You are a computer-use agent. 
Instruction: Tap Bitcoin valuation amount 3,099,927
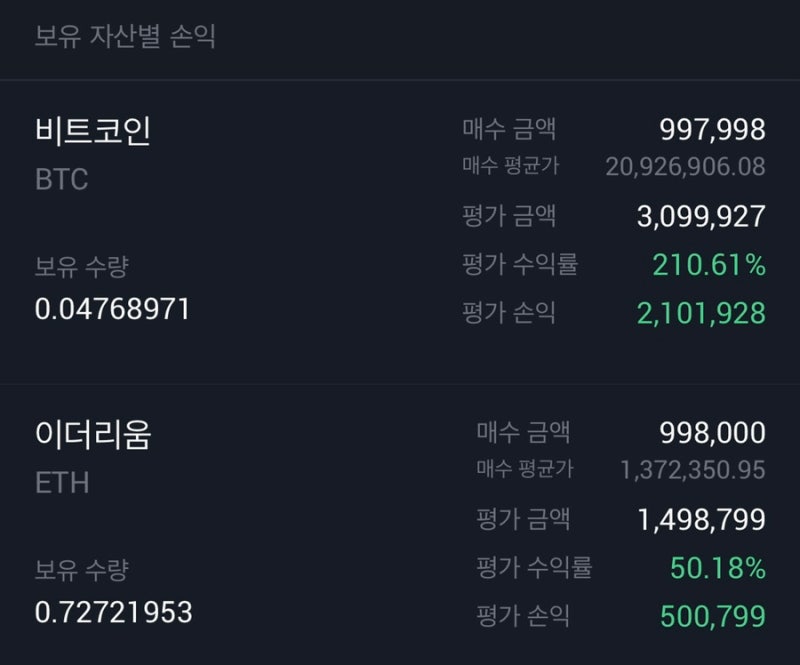[x=701, y=216]
